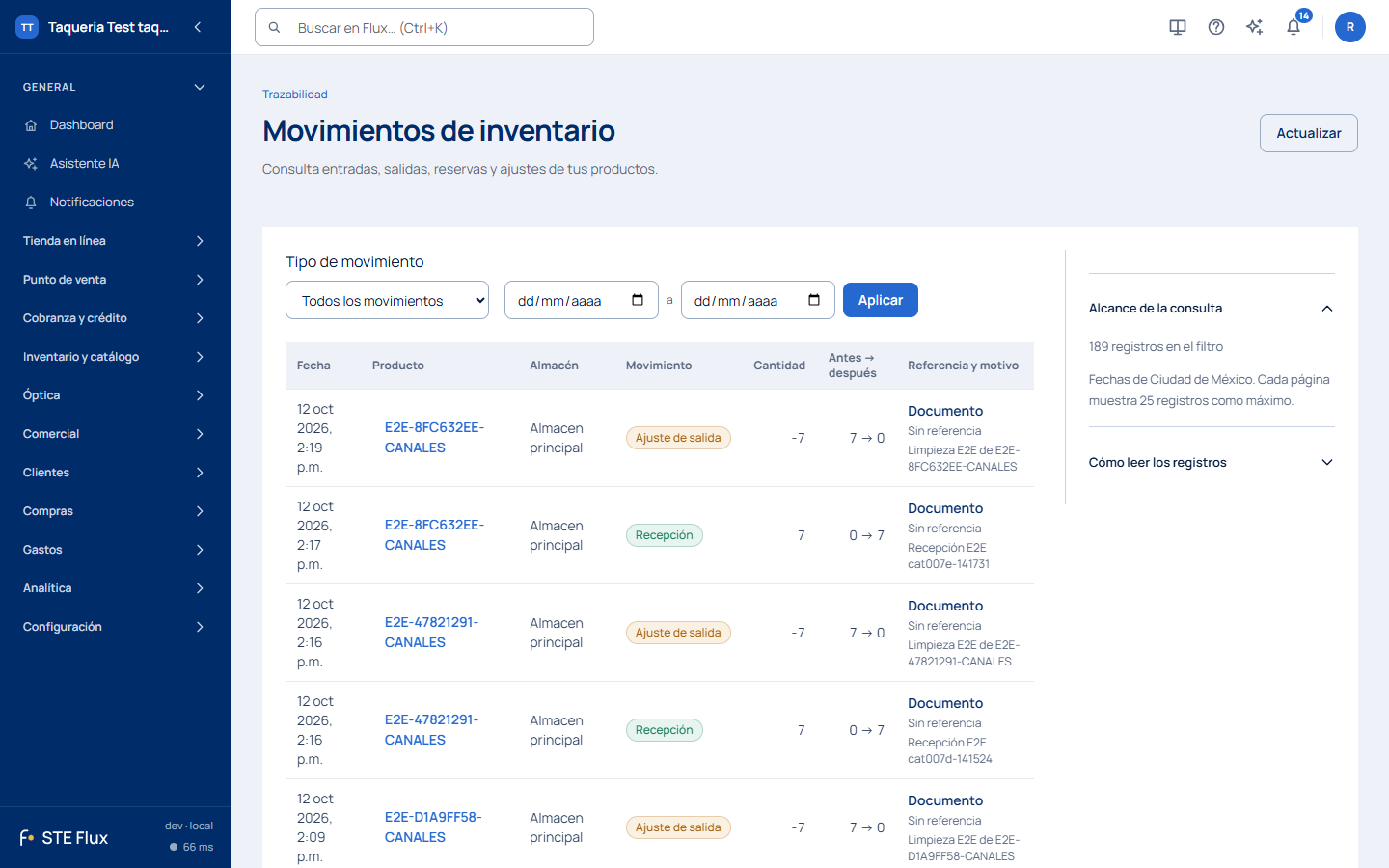Expand the Óptica menu
This screenshot has height=868, width=1389.
tap(116, 395)
